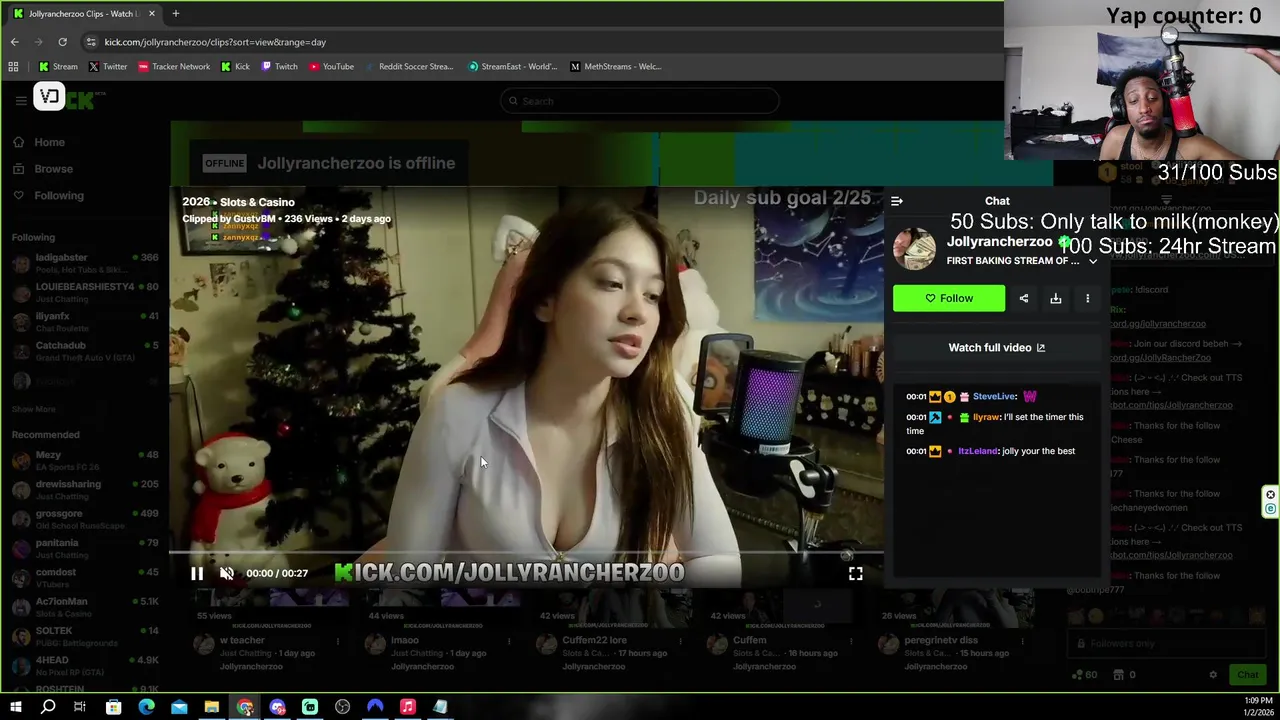Enter fullscreen for the clip player

(x=856, y=573)
